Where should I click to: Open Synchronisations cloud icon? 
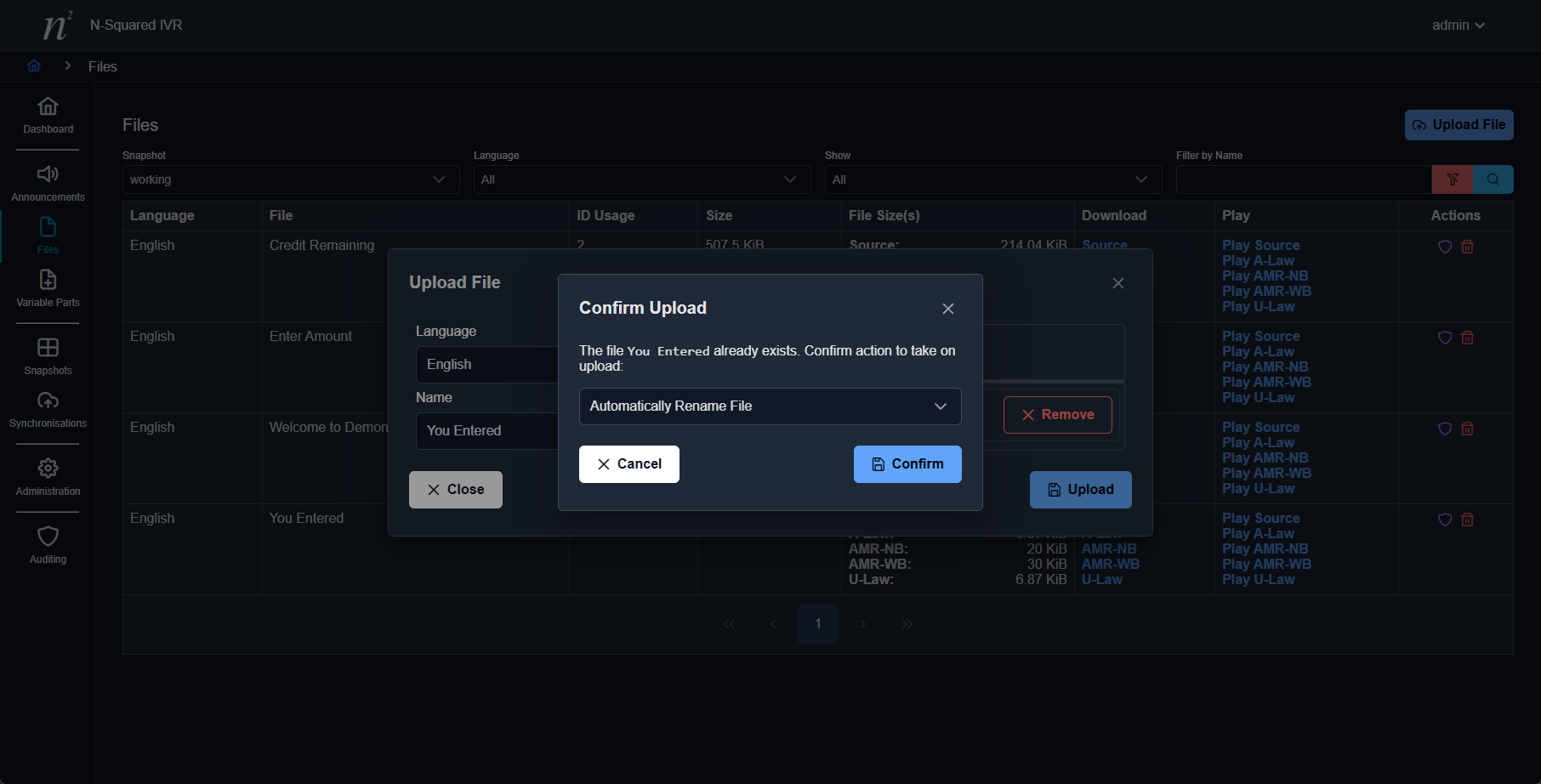[x=48, y=401]
